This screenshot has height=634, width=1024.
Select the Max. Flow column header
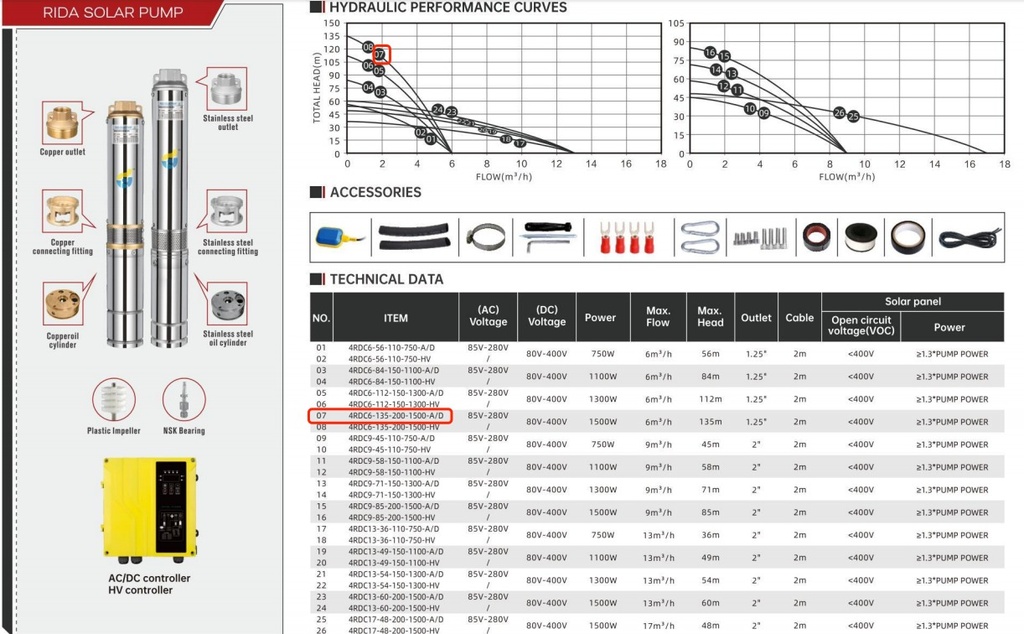tap(658, 317)
